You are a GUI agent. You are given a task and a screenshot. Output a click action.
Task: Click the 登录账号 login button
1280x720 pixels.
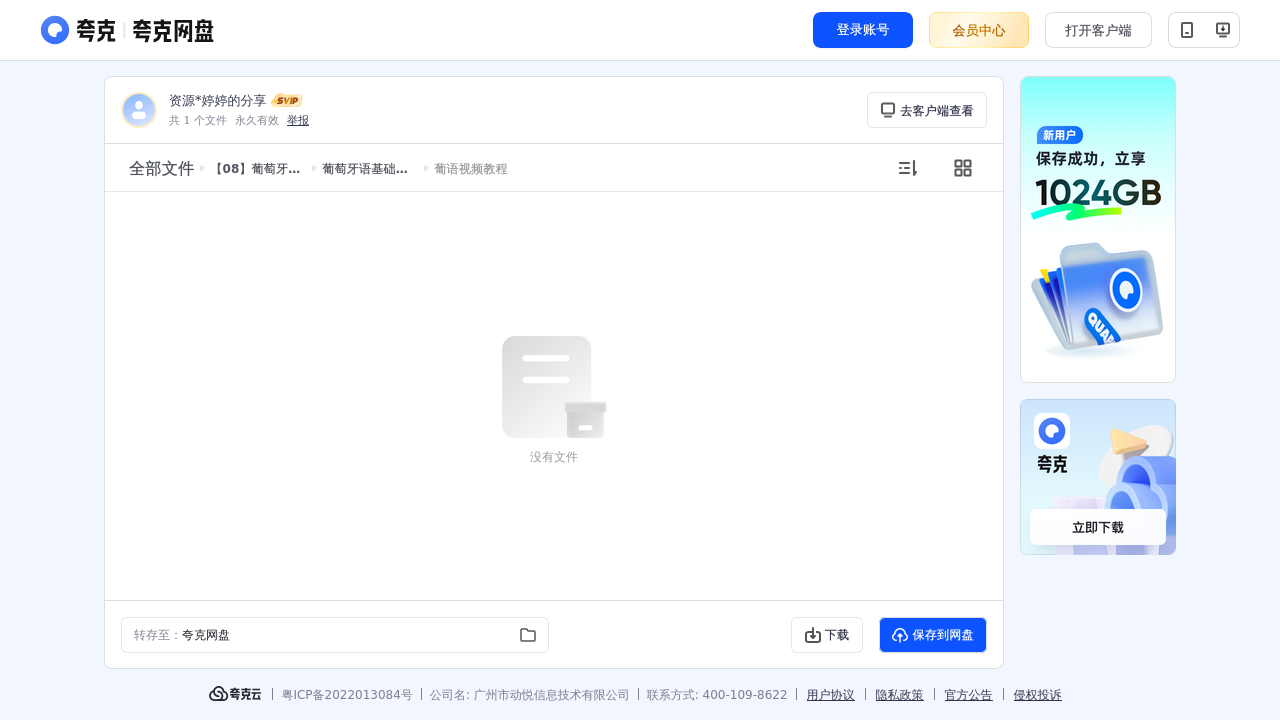(x=863, y=30)
